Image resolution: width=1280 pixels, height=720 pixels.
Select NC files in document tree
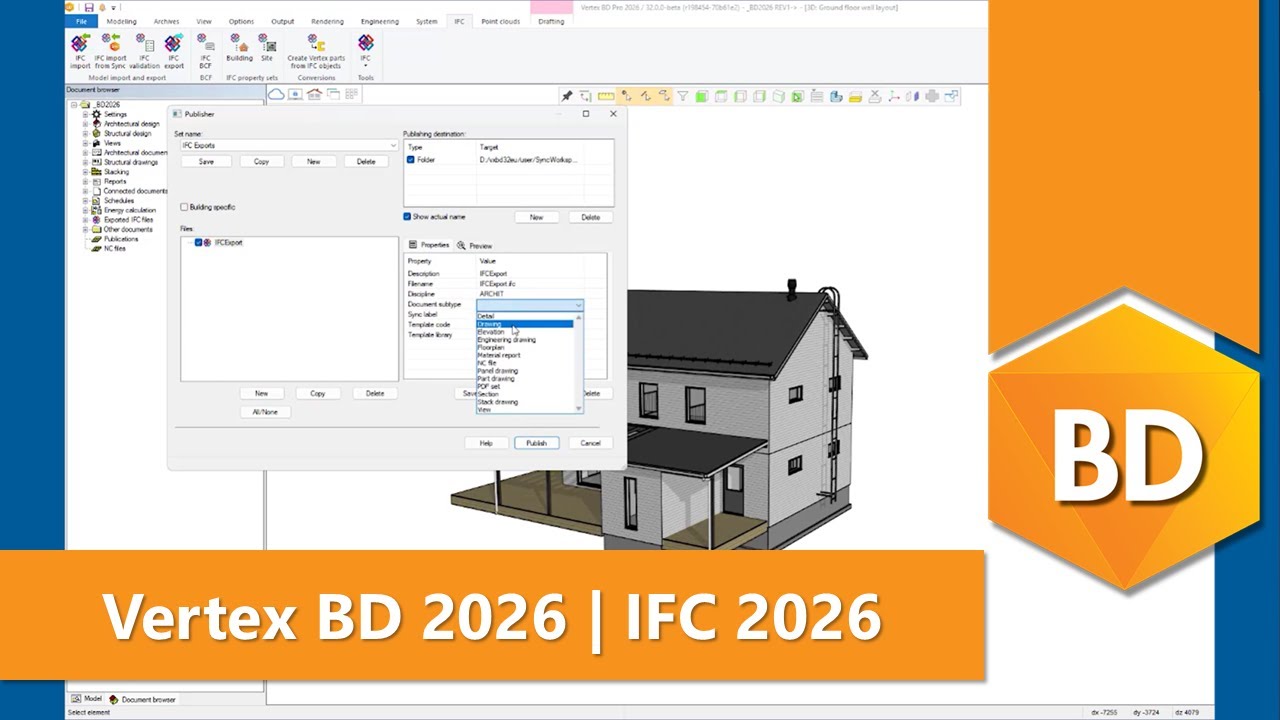point(115,249)
